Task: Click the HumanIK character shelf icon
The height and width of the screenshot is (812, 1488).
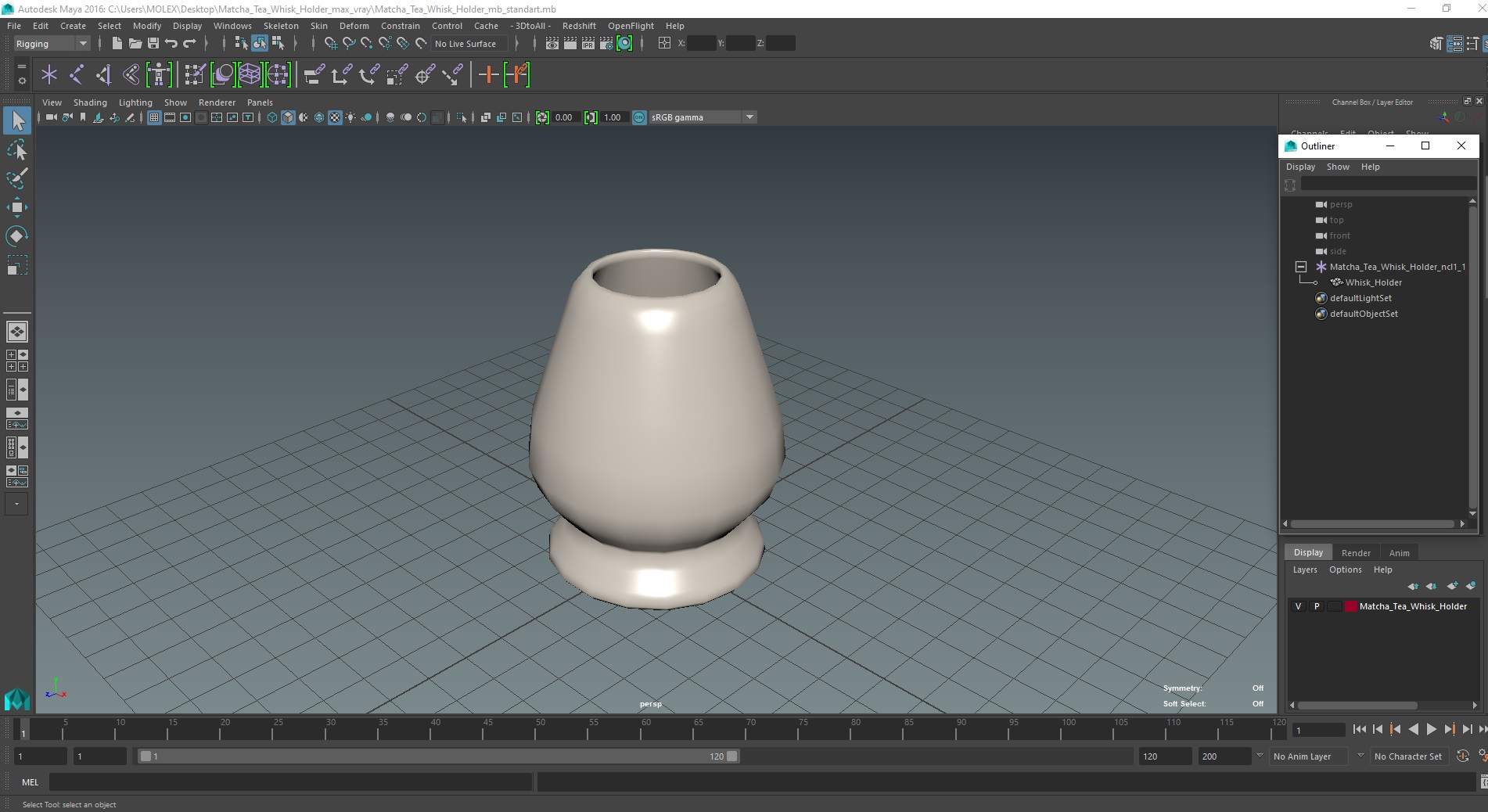Action: (x=159, y=75)
